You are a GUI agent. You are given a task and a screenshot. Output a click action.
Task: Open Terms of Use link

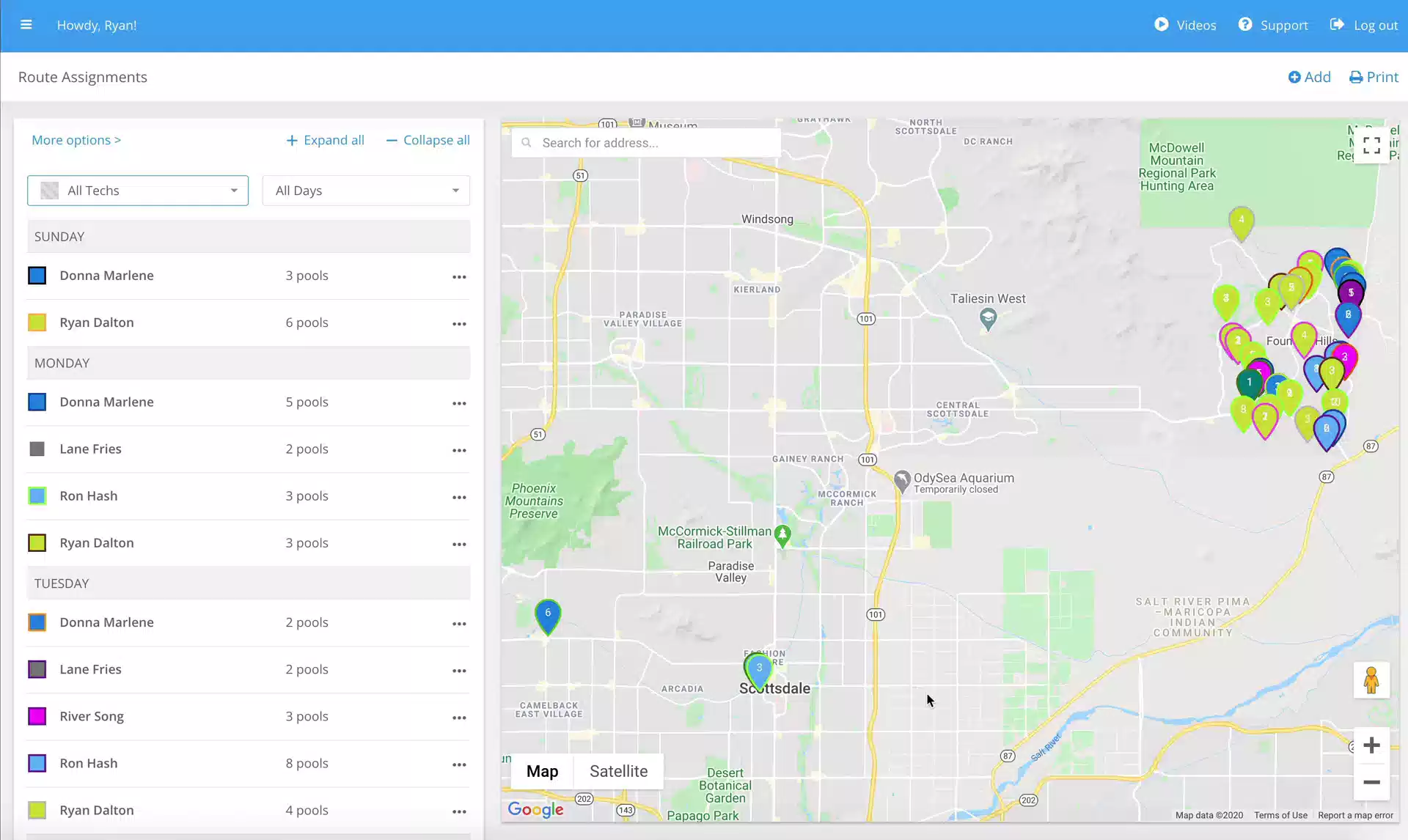click(x=1280, y=815)
